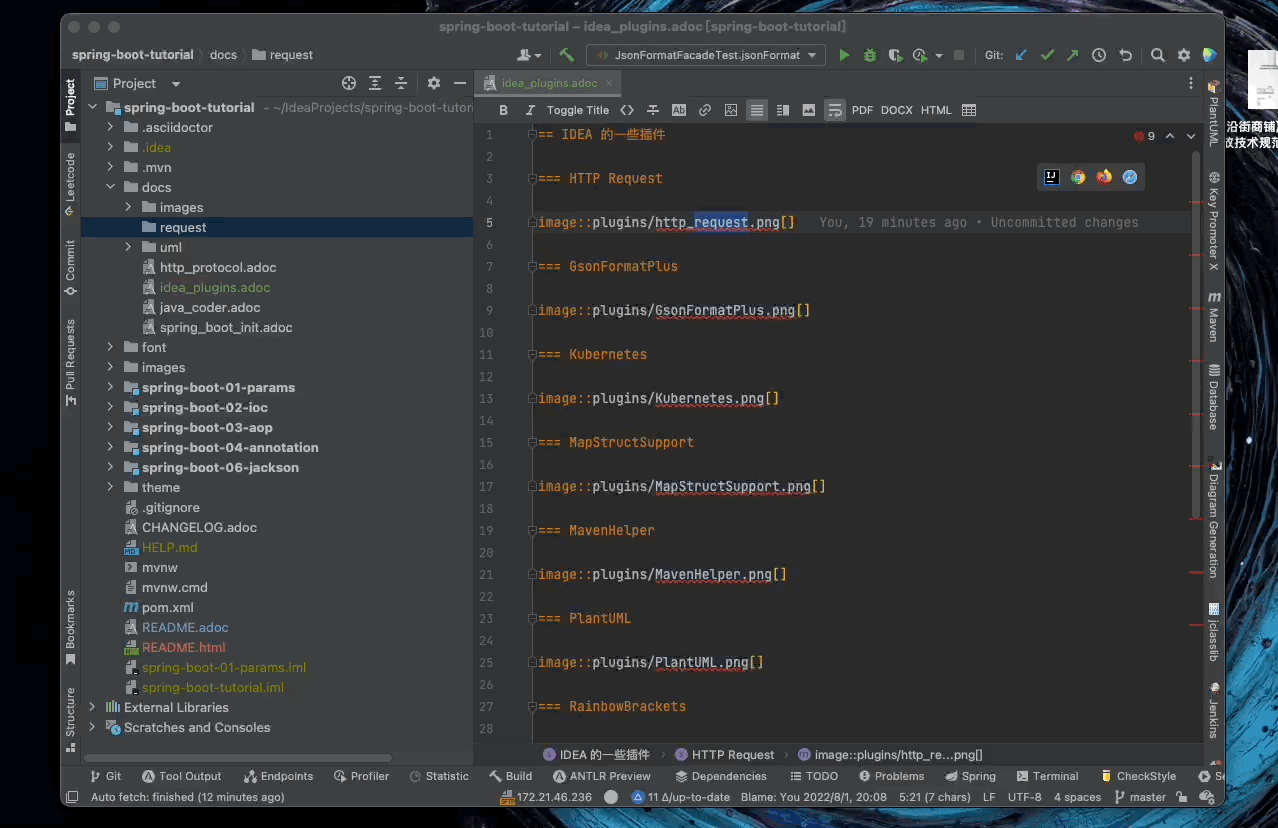Click Git update project arrow
Screen dimensions: 1278x828
pos(1021,56)
